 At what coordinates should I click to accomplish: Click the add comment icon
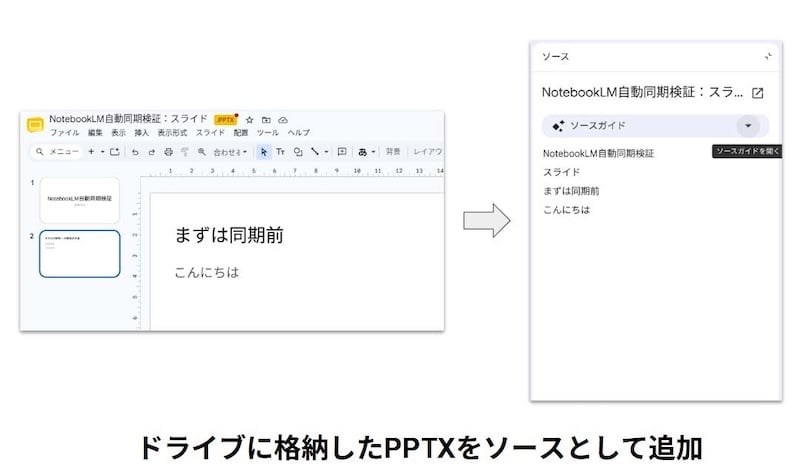[342, 152]
